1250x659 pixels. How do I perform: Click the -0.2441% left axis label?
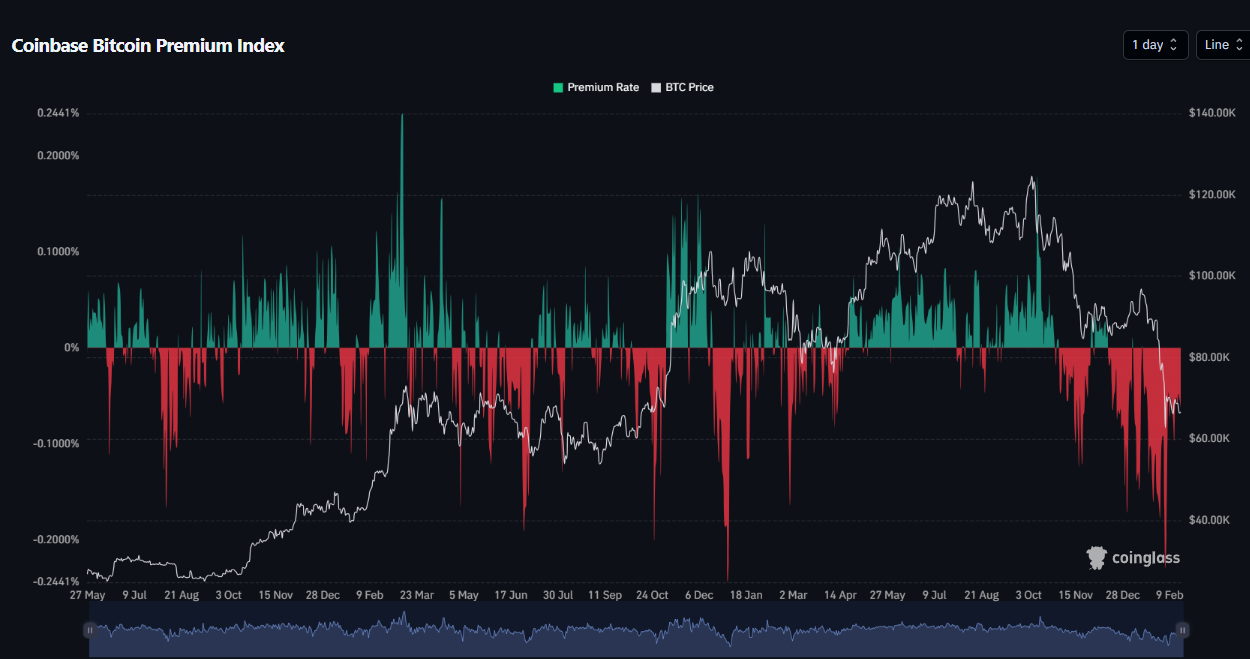pyautogui.click(x=56, y=582)
